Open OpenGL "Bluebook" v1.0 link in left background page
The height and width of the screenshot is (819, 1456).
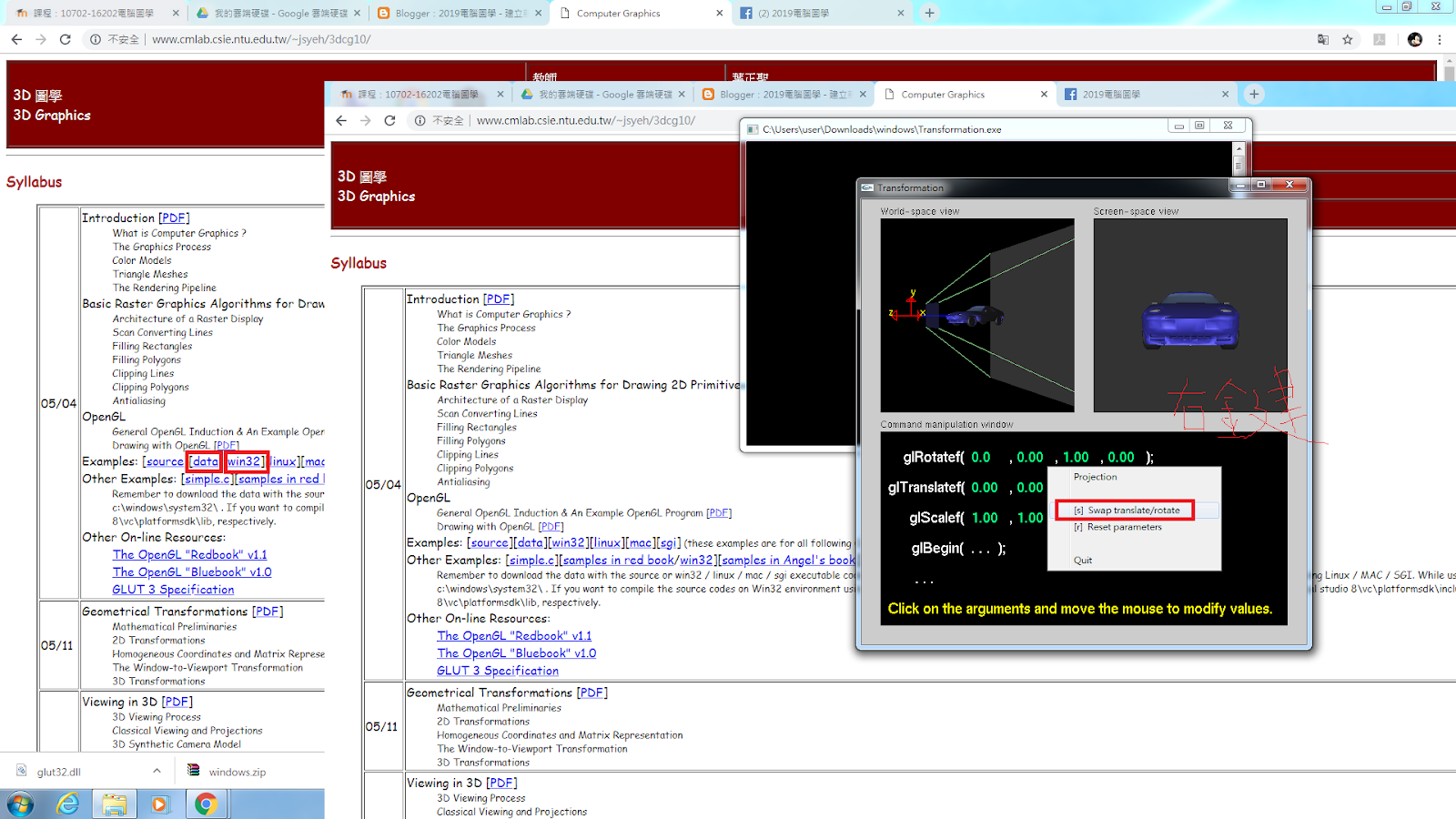click(x=192, y=572)
